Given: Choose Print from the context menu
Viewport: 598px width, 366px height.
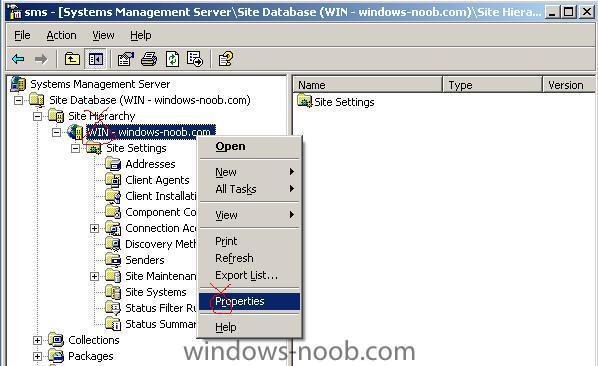Looking at the screenshot, I should 249,241.
